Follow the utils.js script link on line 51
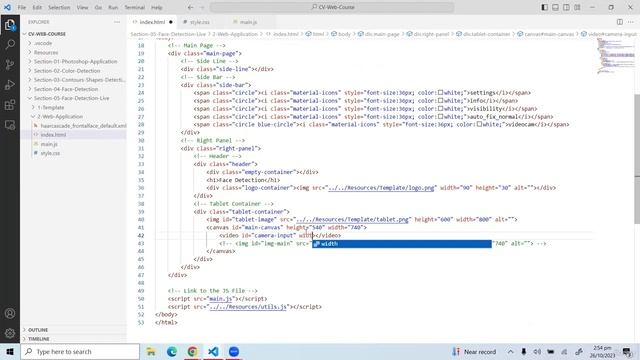This screenshot has width=640, height=360. pos(248,307)
